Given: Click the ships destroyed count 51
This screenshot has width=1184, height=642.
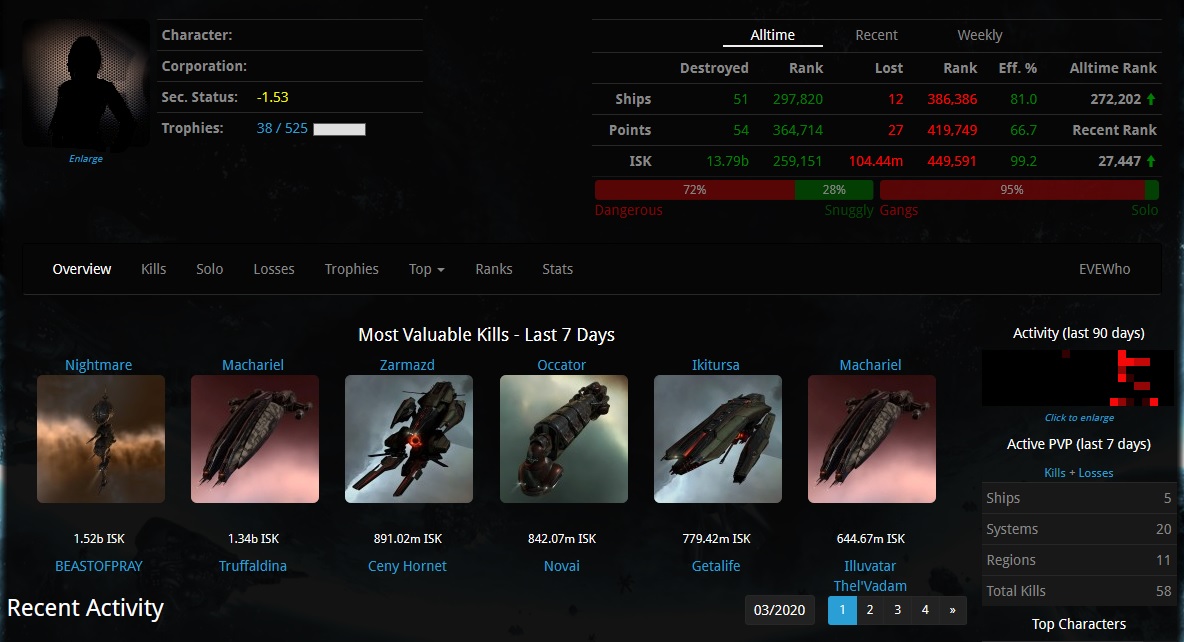Looking at the screenshot, I should (741, 99).
